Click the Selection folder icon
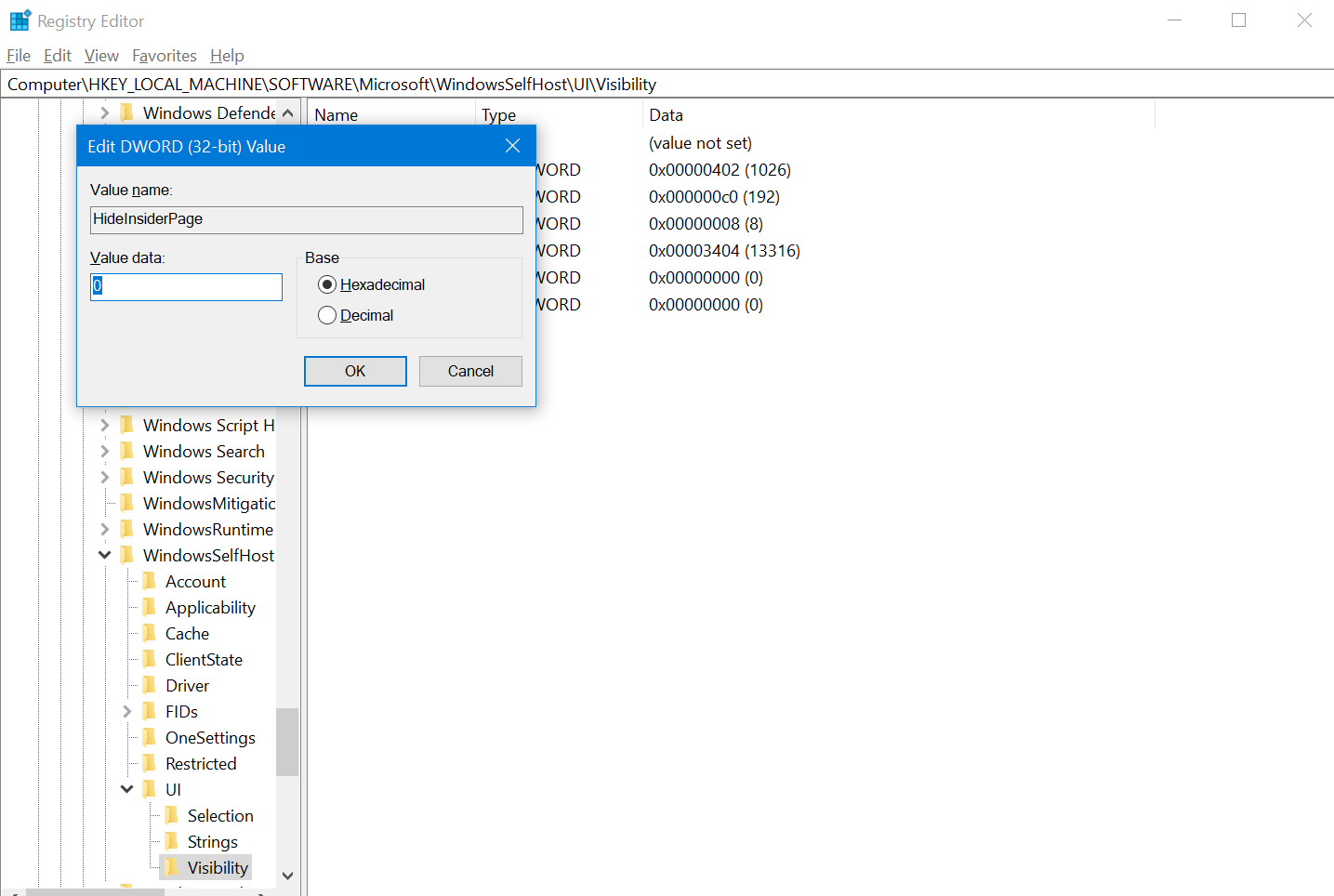 (172, 815)
